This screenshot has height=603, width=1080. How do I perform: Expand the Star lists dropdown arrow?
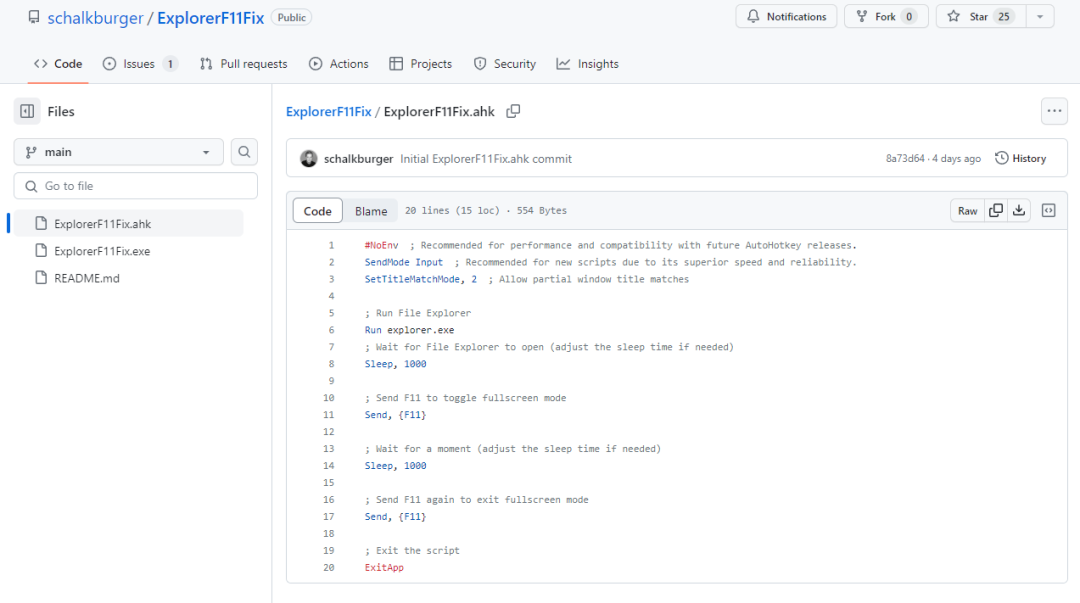[1040, 17]
